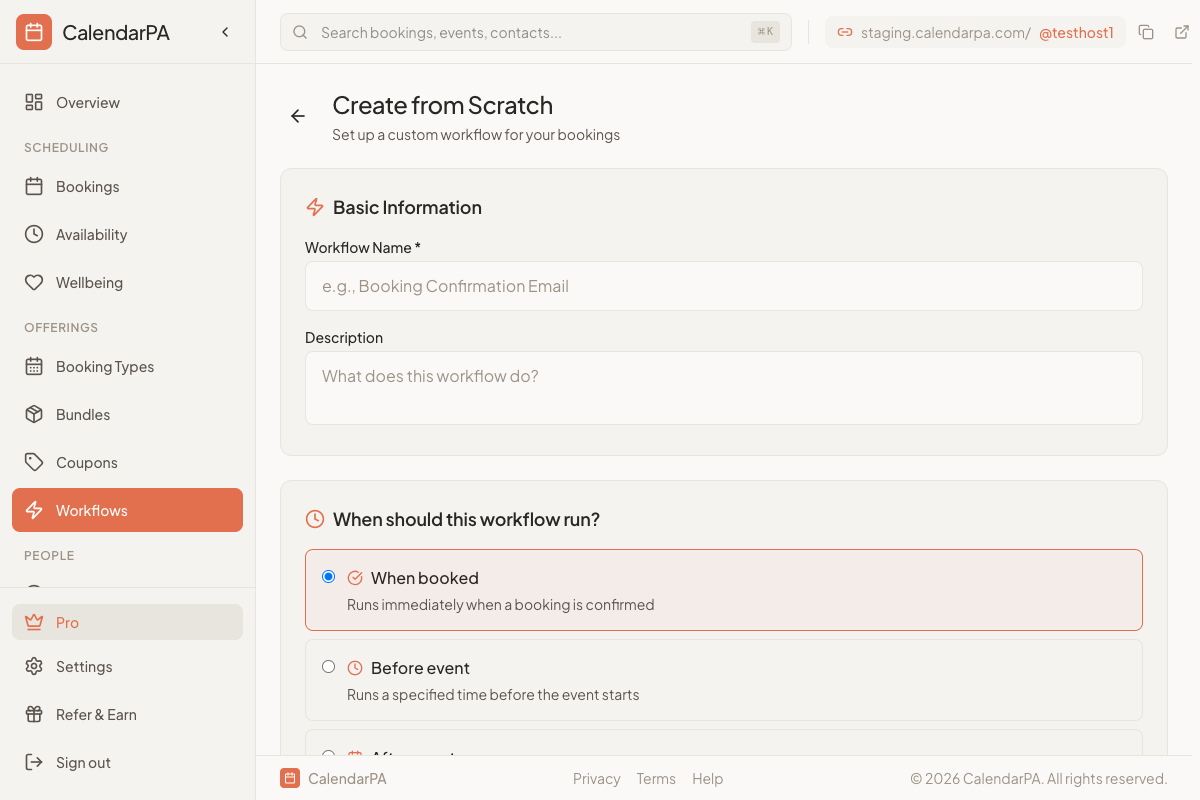
Task: Open the Privacy link in footer
Action: tap(596, 778)
